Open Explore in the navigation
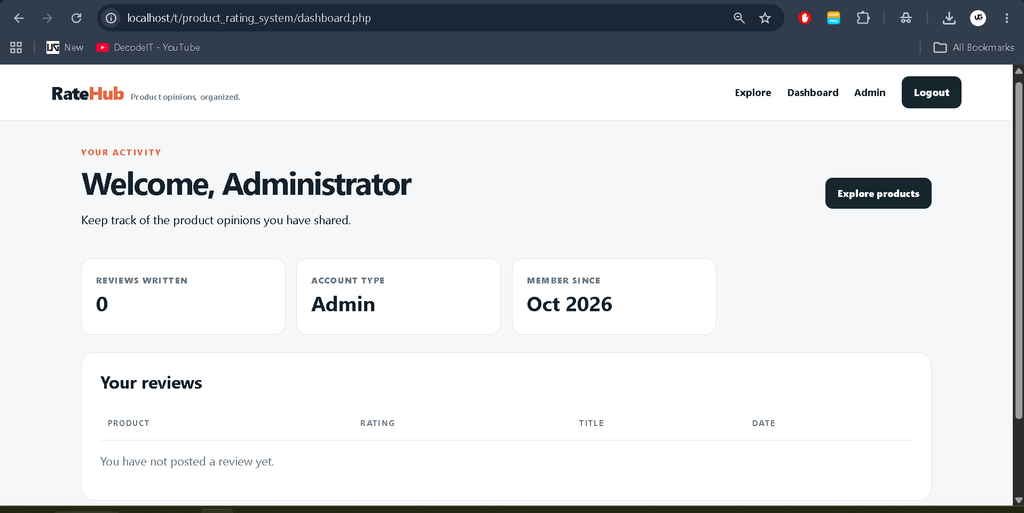This screenshot has height=513, width=1024. tap(753, 93)
